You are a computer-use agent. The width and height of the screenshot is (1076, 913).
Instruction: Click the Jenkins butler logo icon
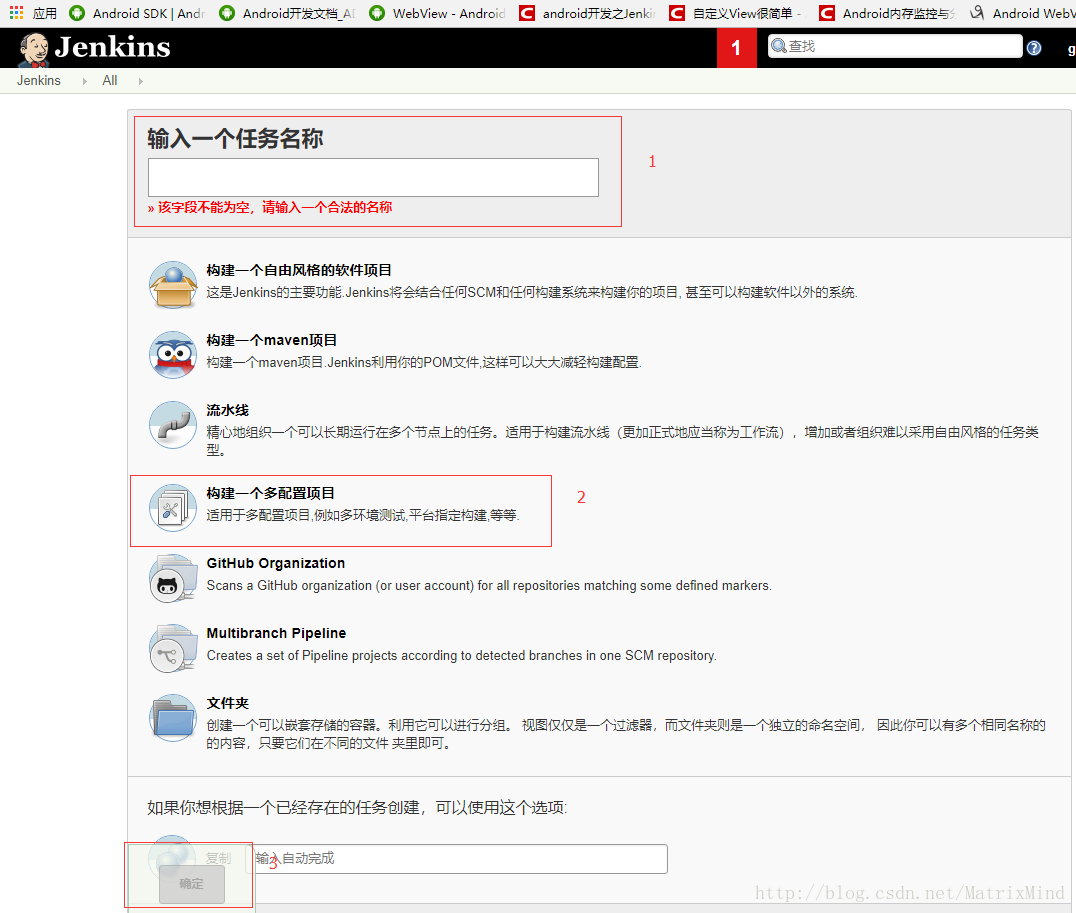tap(34, 49)
